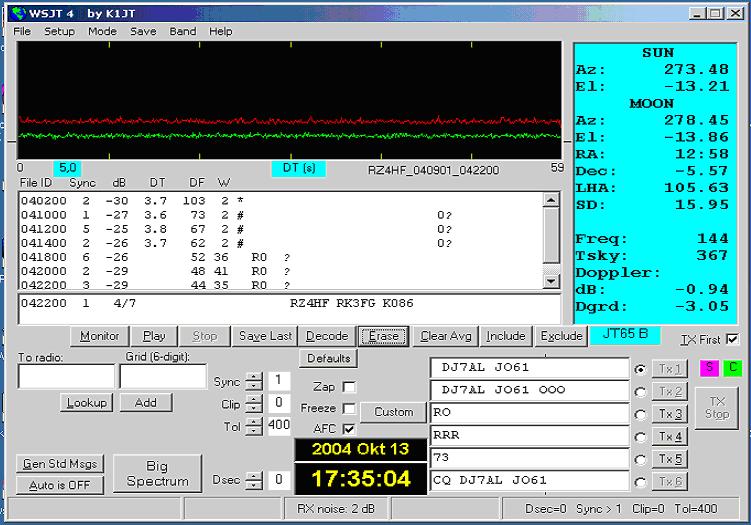Open the Mode menu
The image size is (751, 525).
pyautogui.click(x=102, y=32)
